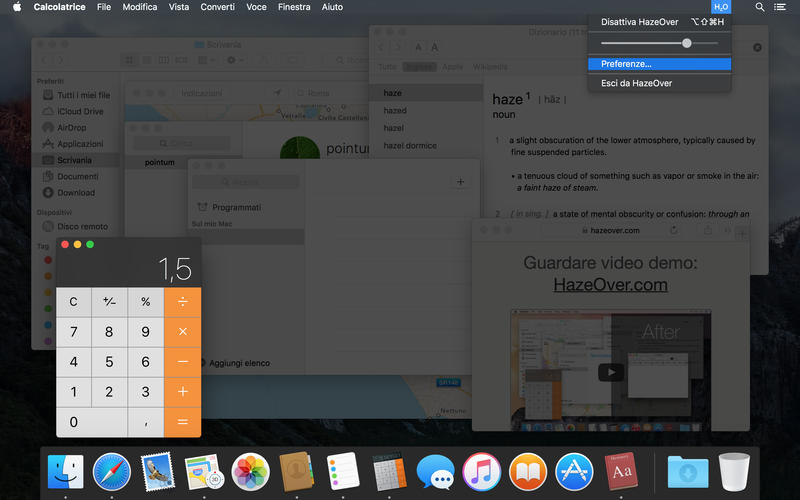Open Contacts icon in the Dock

pos(296,472)
